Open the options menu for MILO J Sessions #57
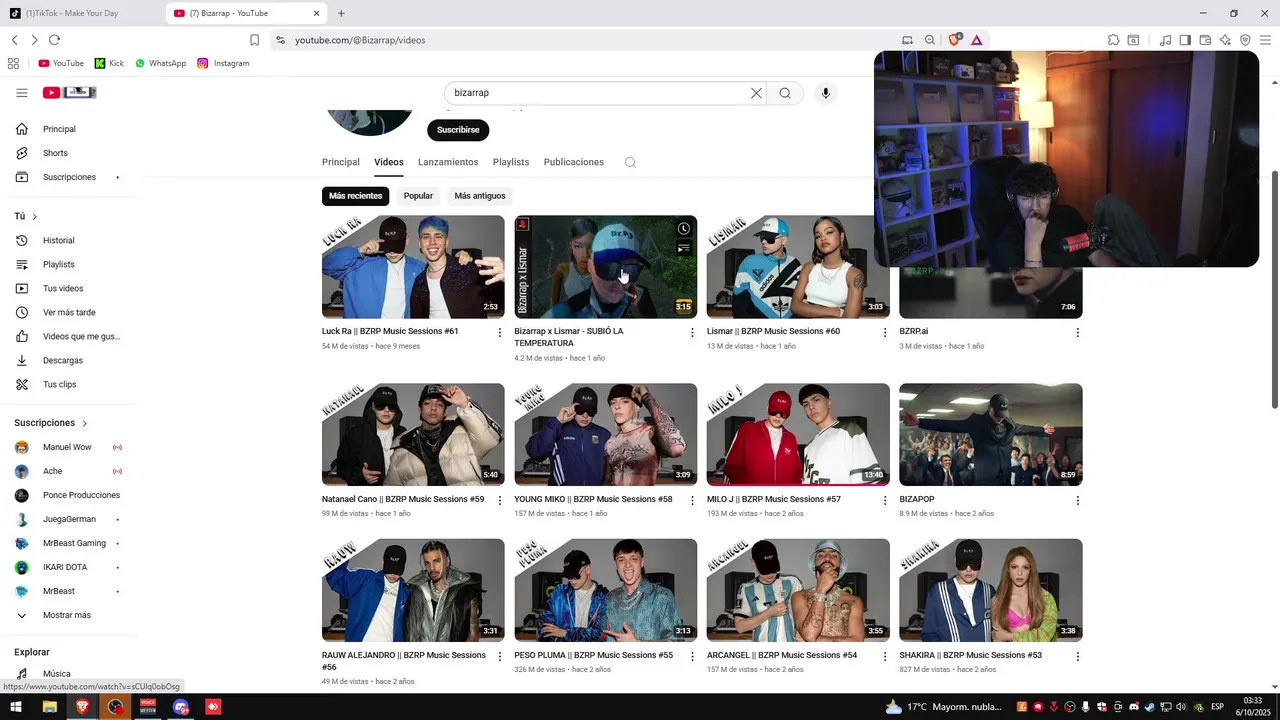Screen dimensions: 1280x720 pyautogui.click(x=884, y=500)
